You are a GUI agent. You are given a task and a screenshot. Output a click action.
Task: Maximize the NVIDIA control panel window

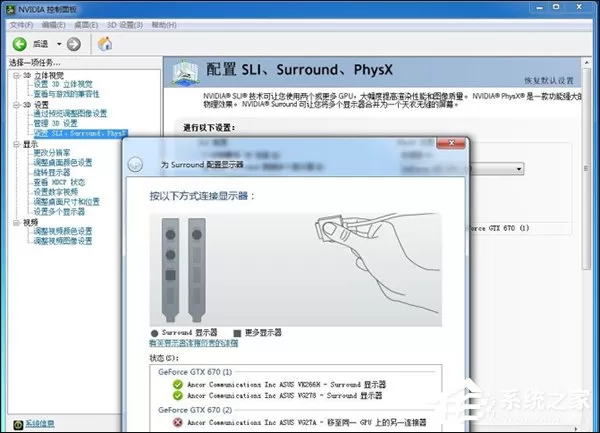pyautogui.click(x=557, y=7)
